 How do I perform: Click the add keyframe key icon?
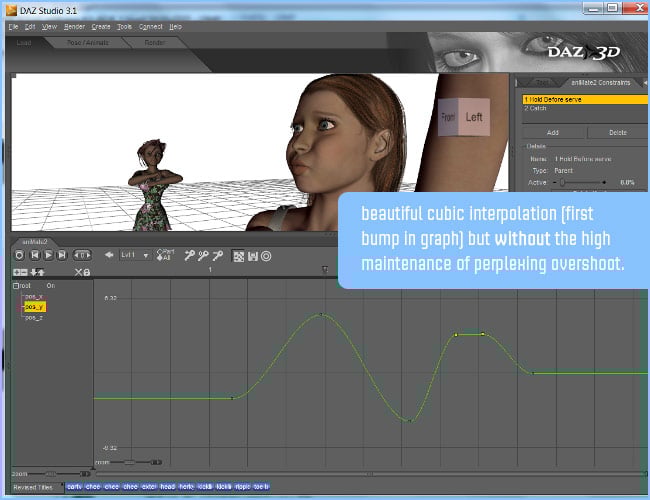coord(189,255)
